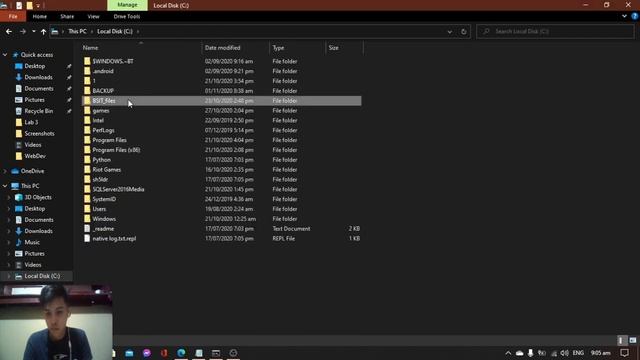Open the ENG language input indicator
The height and width of the screenshot is (360, 640).
(x=578, y=353)
